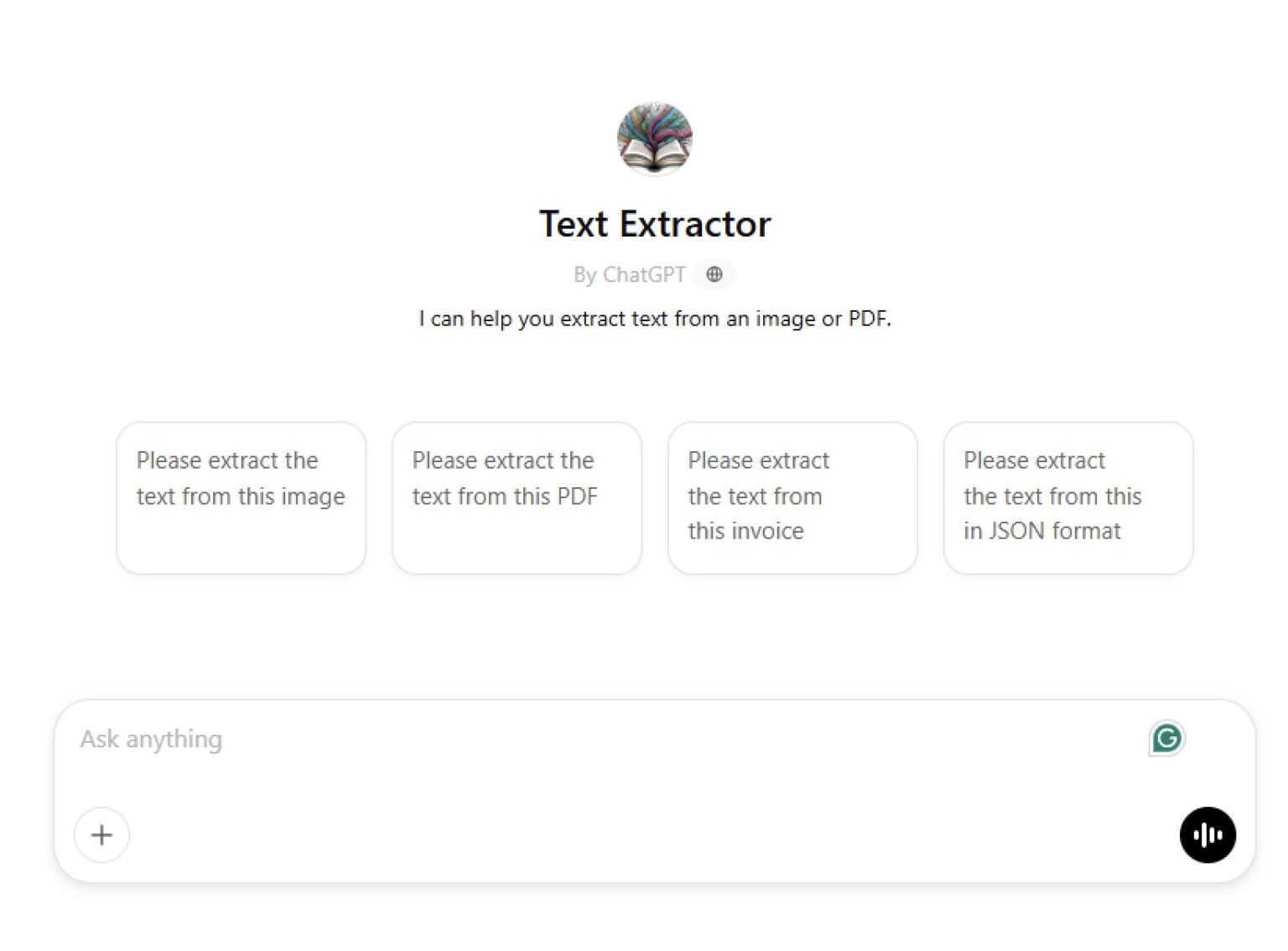Pick the 'extract text in JSON format' suggestion
The image size is (1288, 951).
(1067, 496)
